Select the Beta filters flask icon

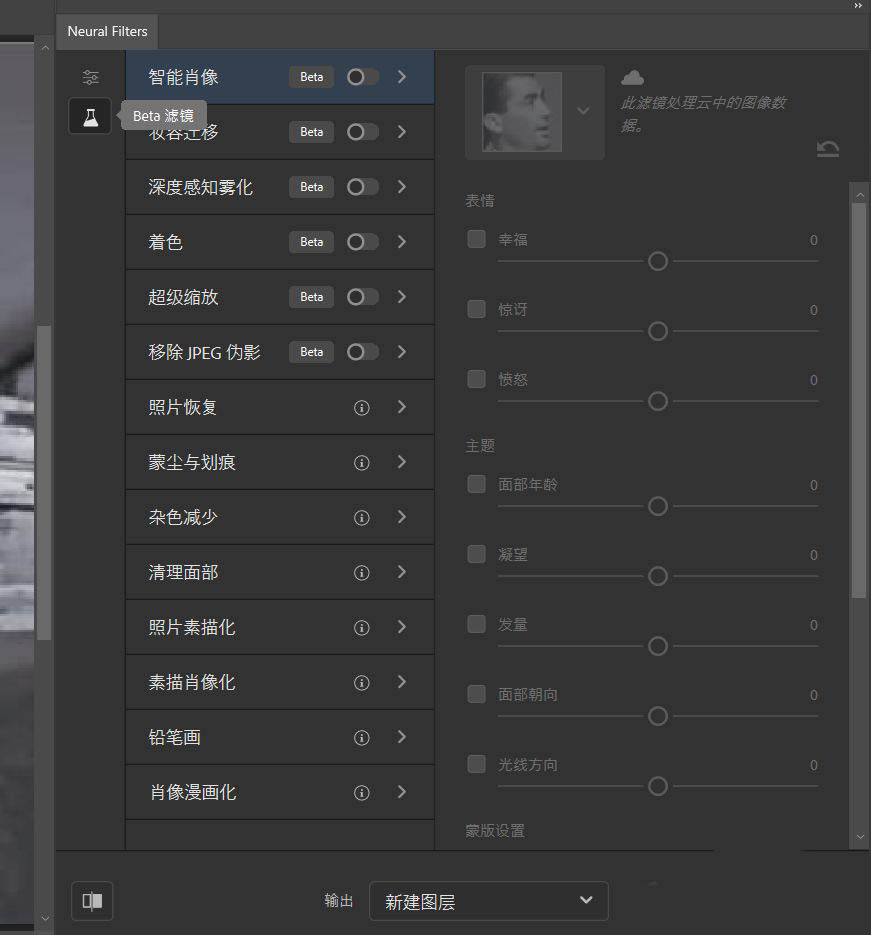pos(90,115)
